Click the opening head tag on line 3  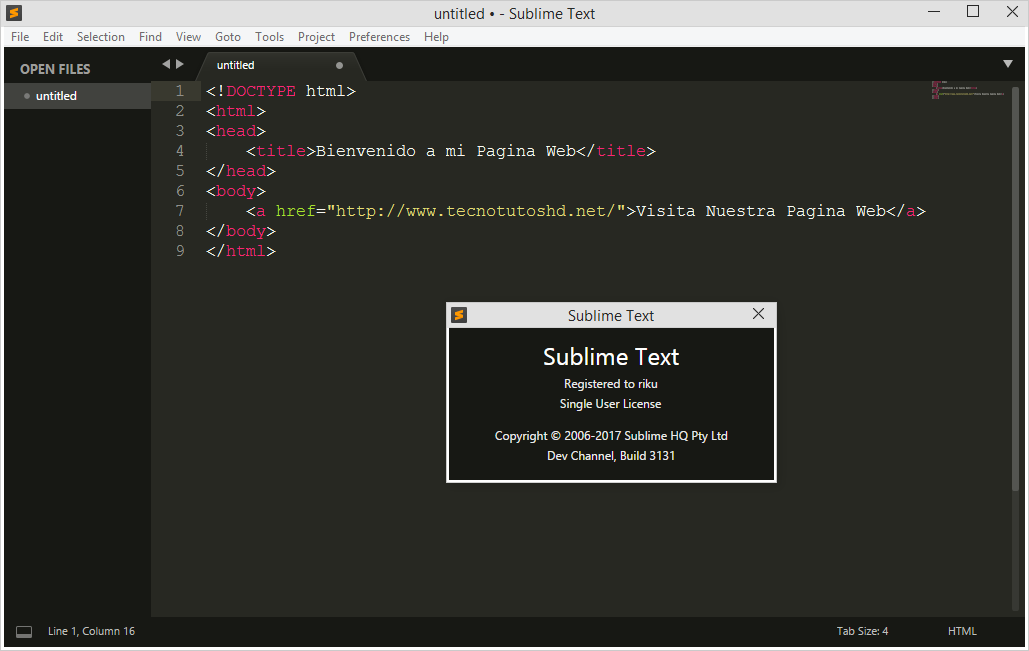click(x=236, y=131)
